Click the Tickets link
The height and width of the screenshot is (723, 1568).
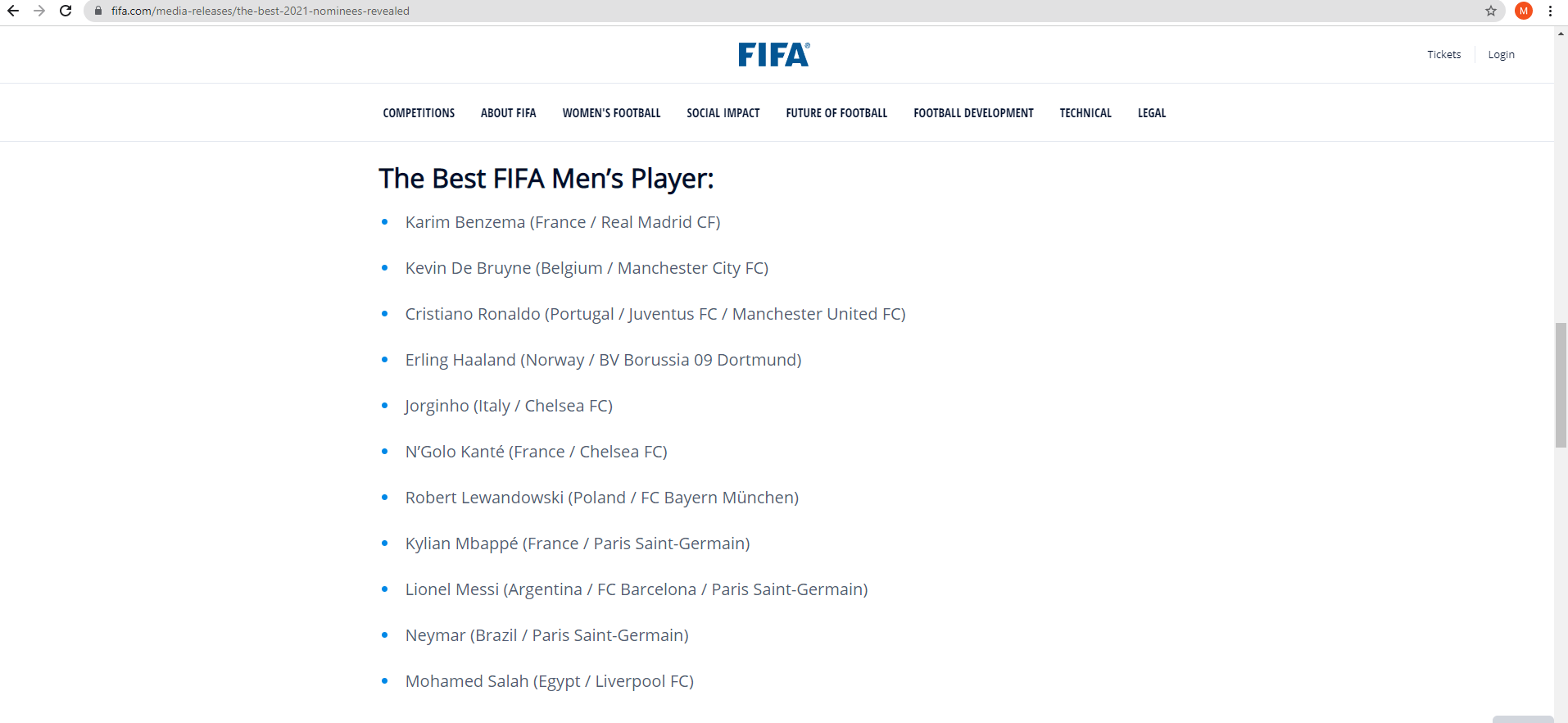pos(1443,54)
